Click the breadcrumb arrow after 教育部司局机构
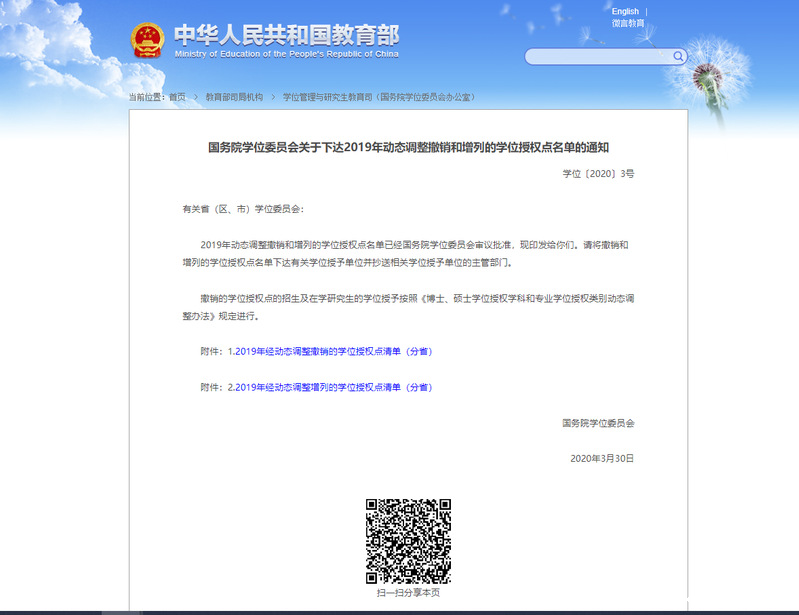This screenshot has height=615, width=799. click(273, 97)
